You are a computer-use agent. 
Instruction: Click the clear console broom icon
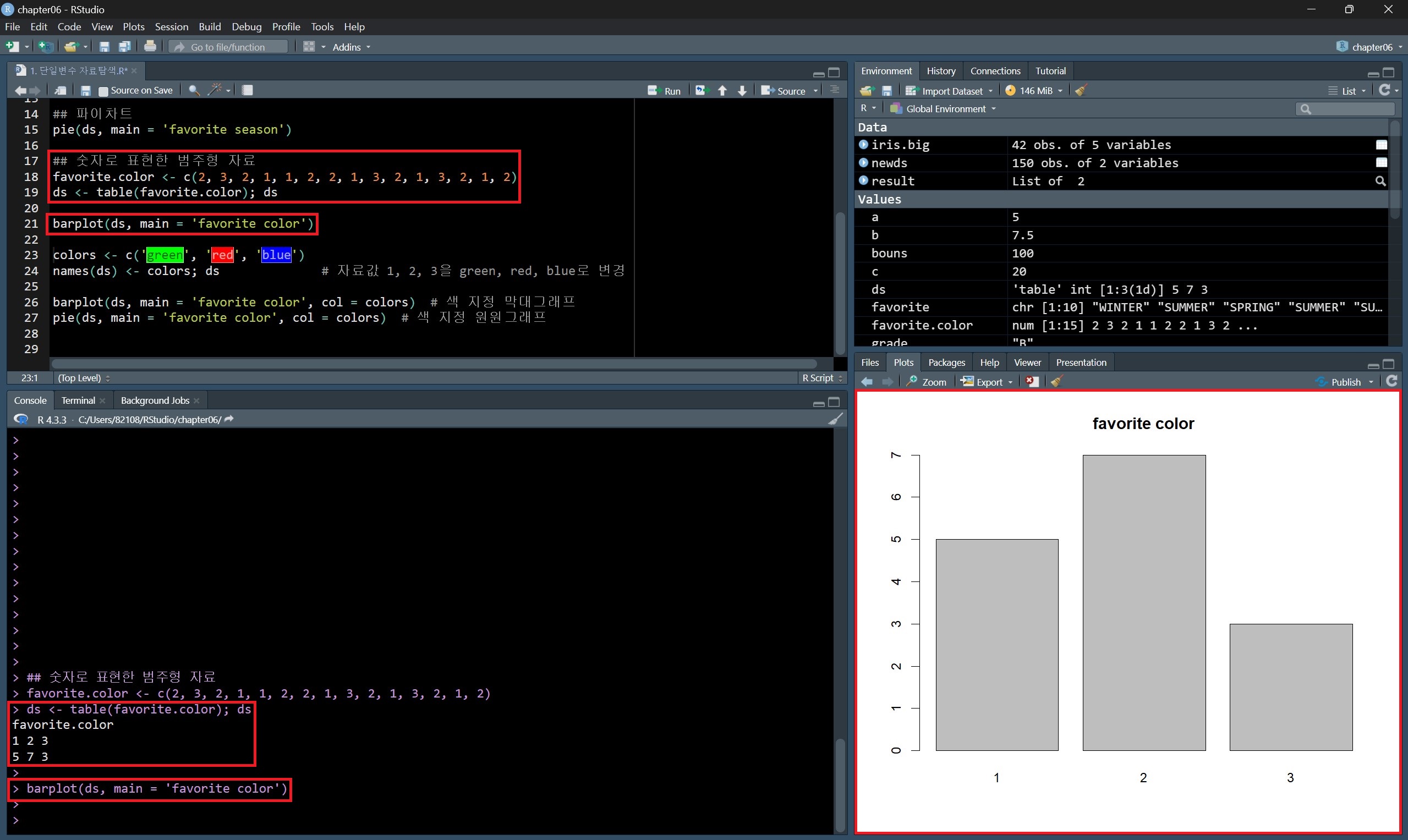pos(836,419)
